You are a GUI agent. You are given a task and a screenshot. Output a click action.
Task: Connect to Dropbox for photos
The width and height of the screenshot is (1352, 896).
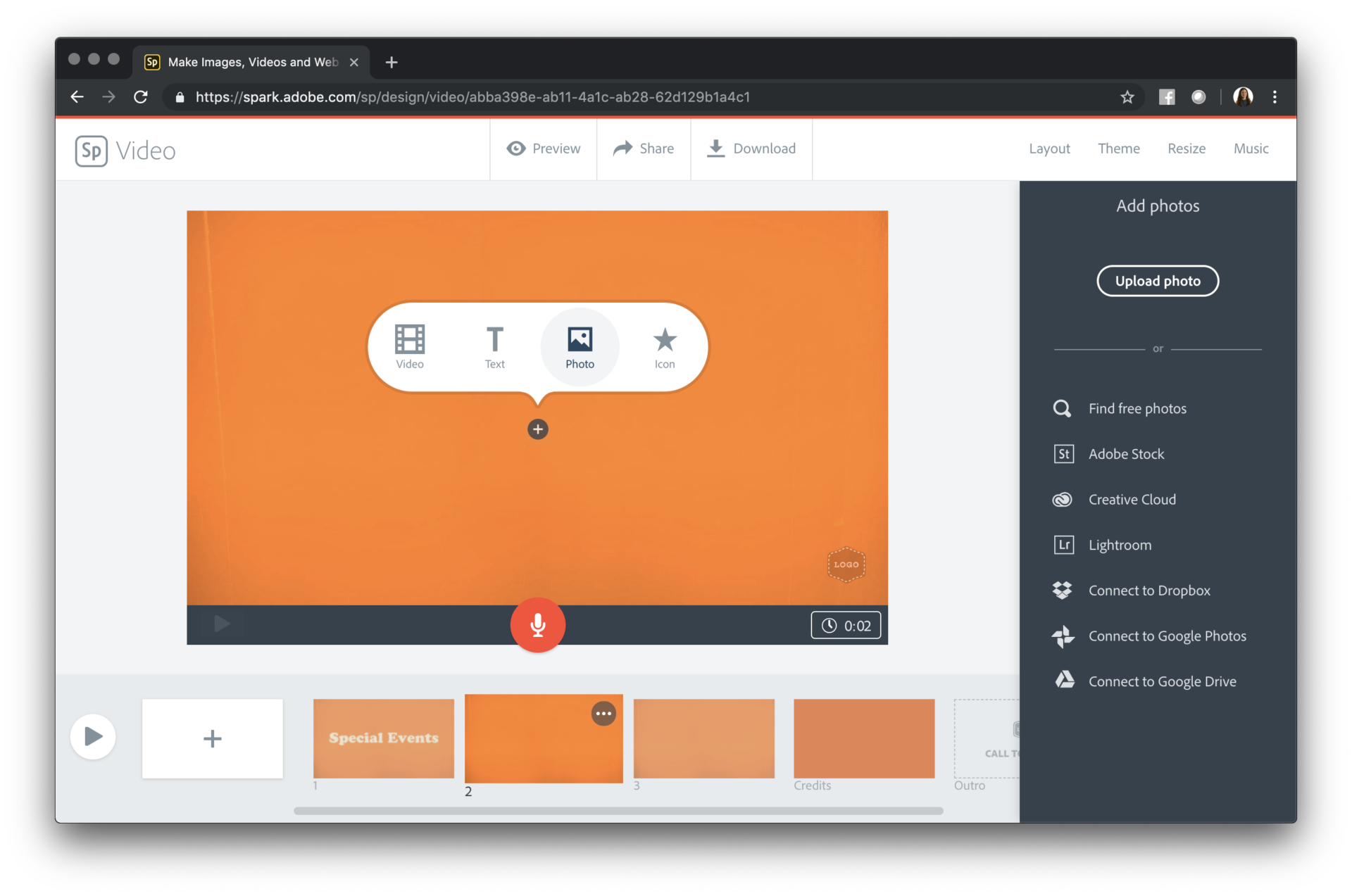pos(1148,591)
